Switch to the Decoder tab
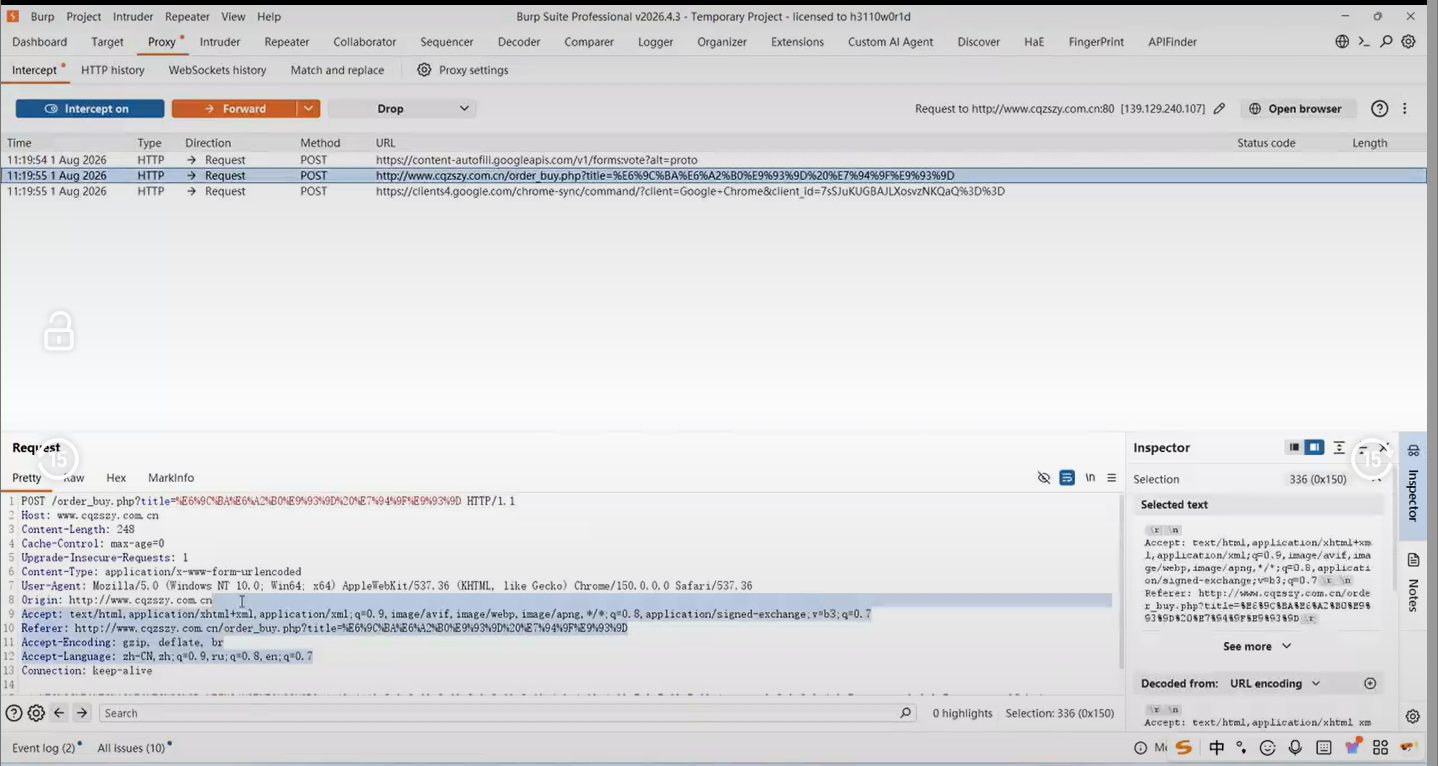This screenshot has height=766, width=1438. click(519, 42)
